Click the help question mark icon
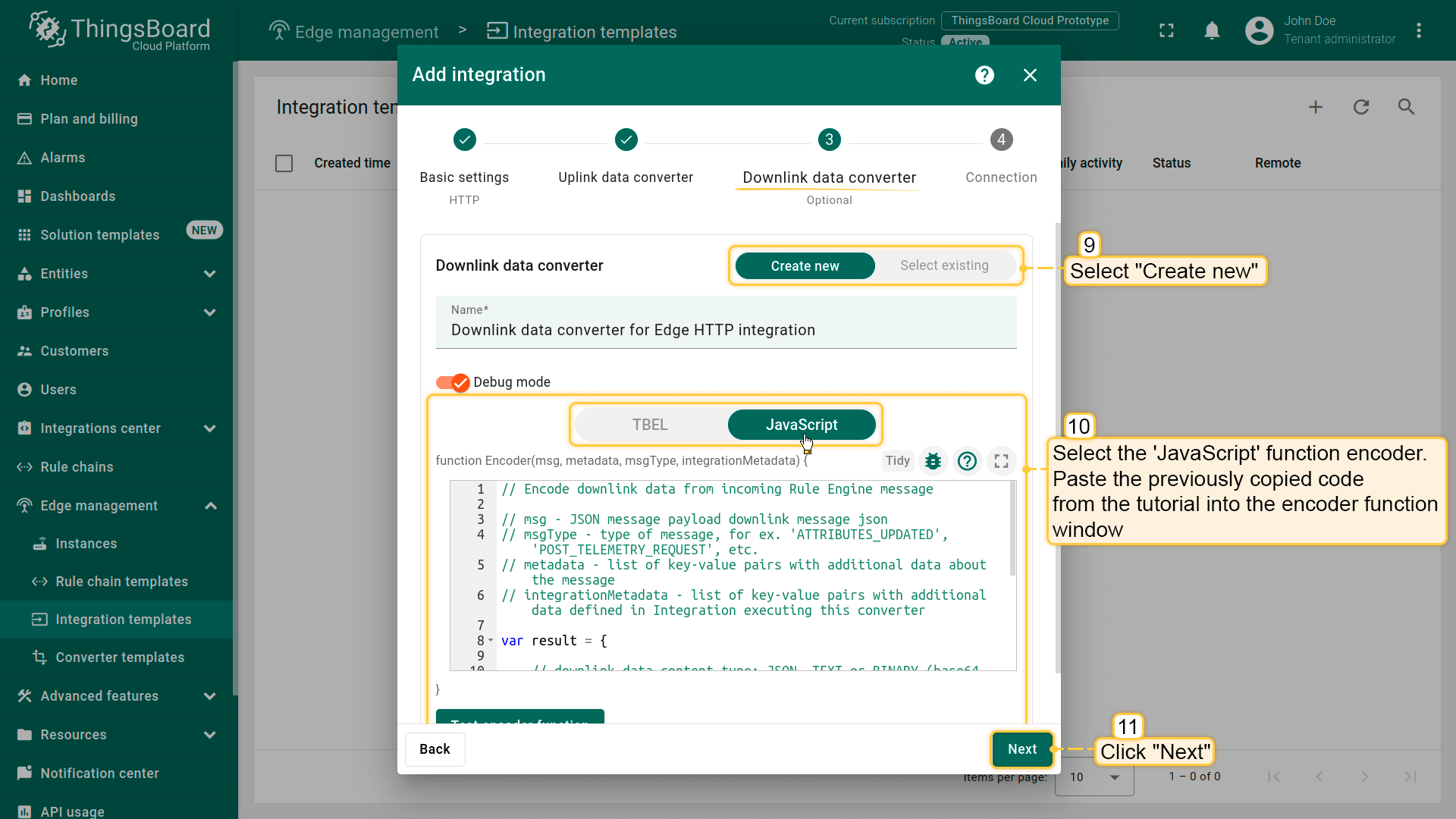 click(x=985, y=75)
